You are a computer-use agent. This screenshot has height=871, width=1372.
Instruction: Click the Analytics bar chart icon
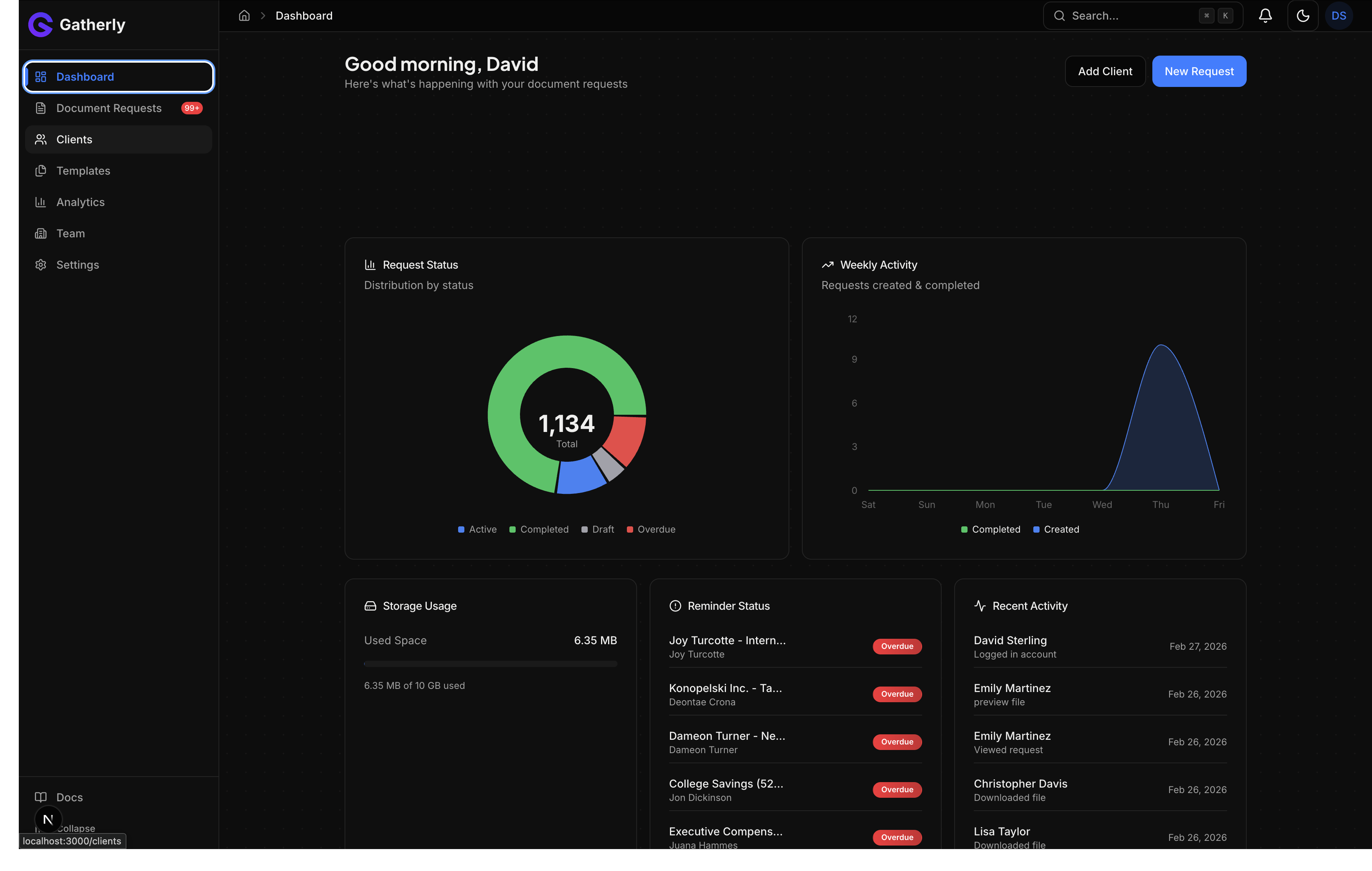click(40, 202)
